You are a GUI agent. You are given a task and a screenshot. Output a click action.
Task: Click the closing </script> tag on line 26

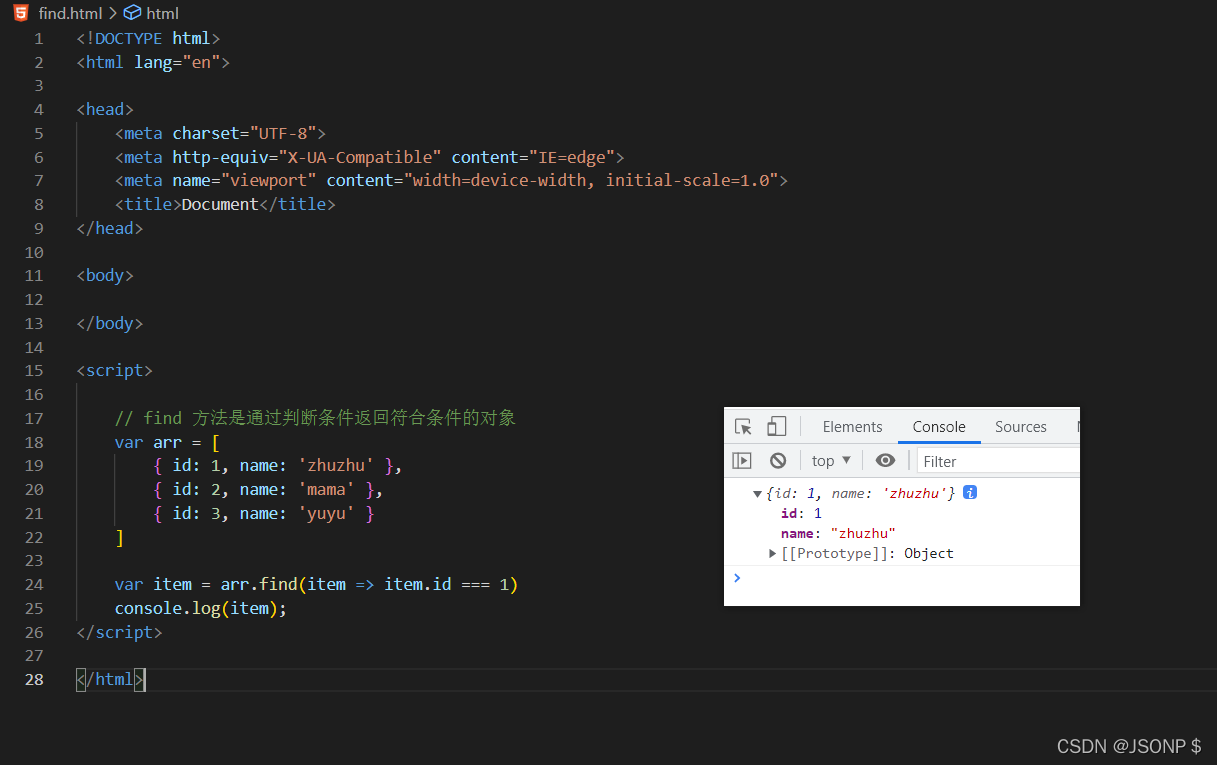(119, 632)
